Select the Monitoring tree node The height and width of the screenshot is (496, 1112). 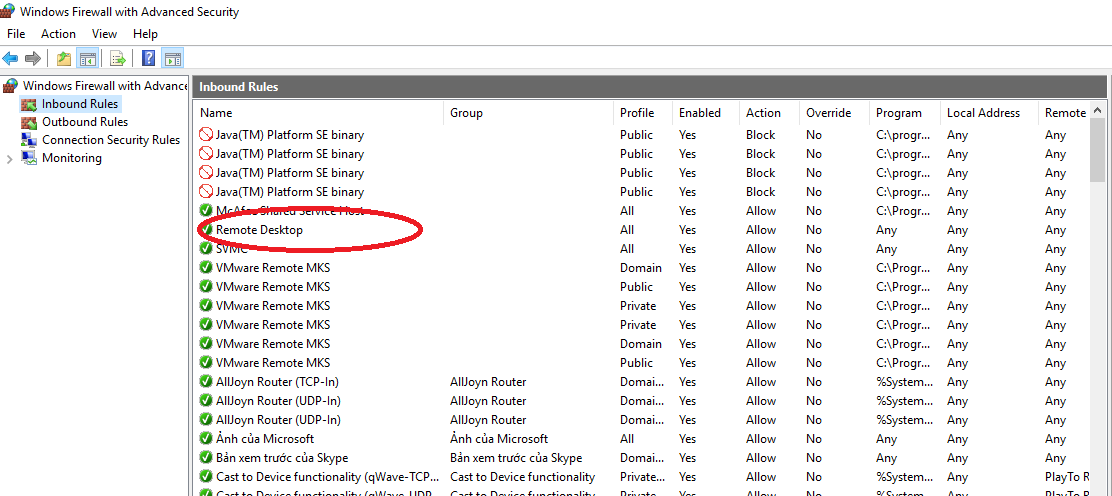coord(72,158)
